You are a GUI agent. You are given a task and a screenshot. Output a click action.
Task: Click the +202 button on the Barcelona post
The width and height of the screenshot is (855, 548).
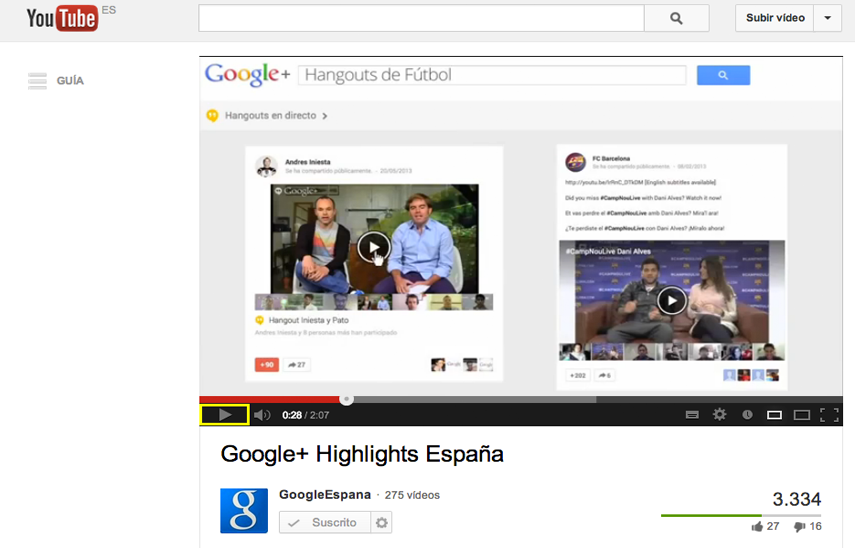click(x=577, y=376)
